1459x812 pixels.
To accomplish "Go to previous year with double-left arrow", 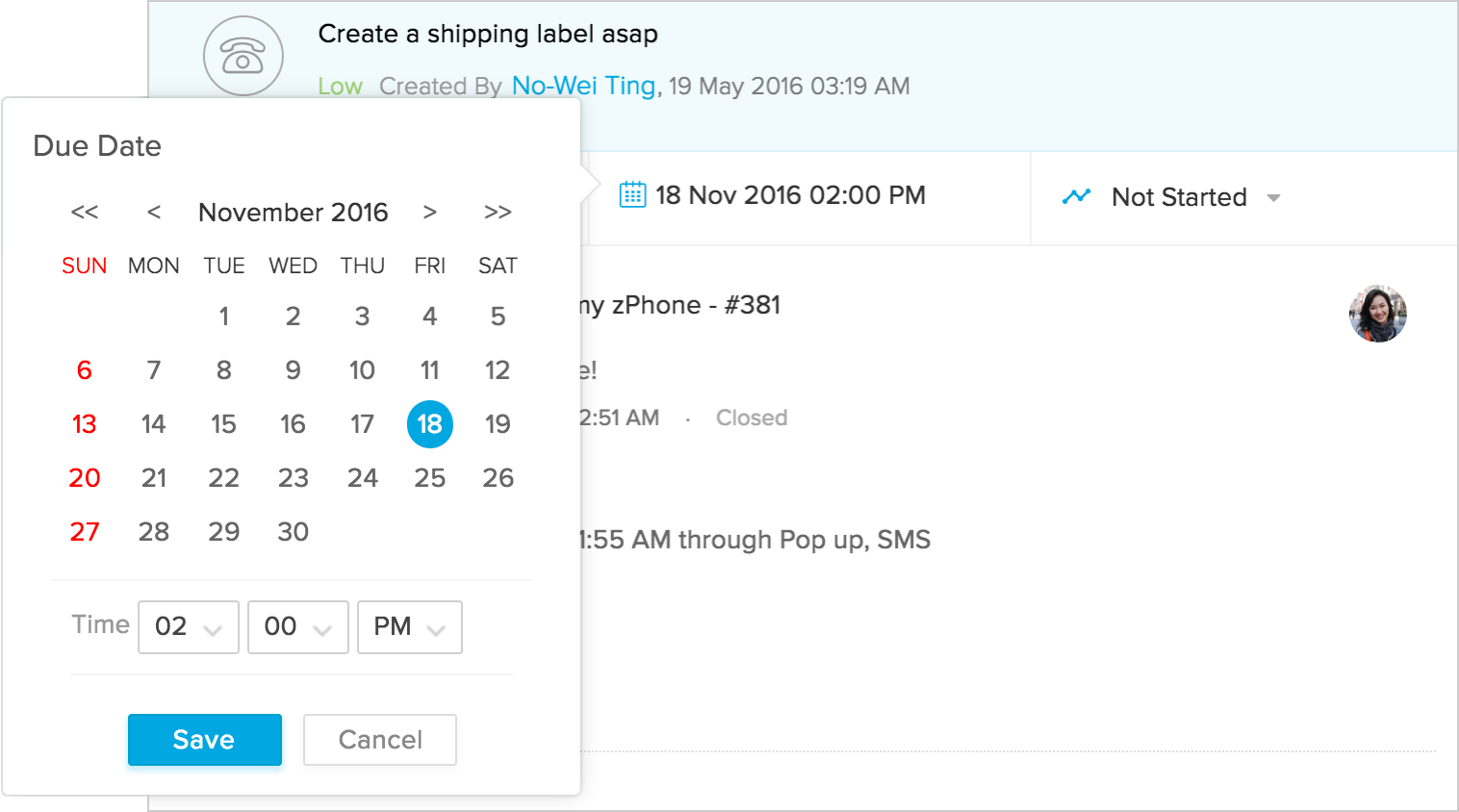I will (85, 212).
